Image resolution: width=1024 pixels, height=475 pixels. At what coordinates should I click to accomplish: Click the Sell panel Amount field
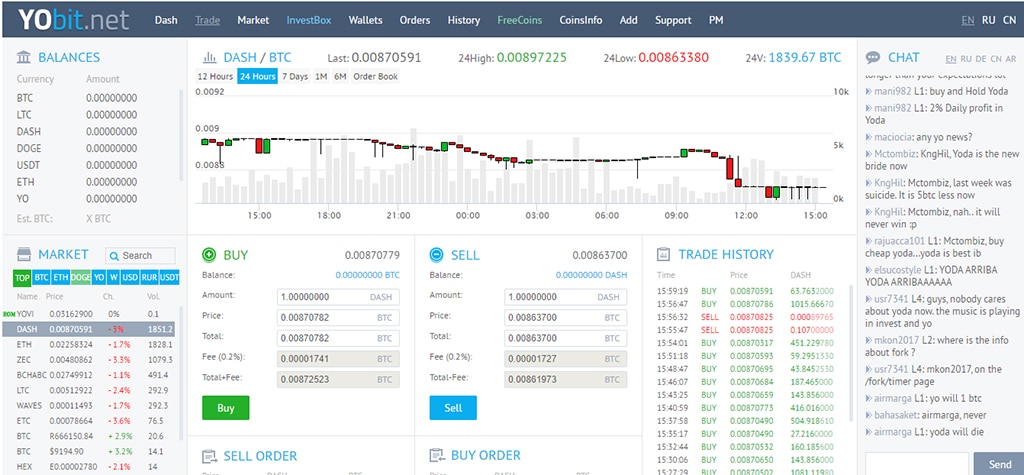tap(566, 297)
